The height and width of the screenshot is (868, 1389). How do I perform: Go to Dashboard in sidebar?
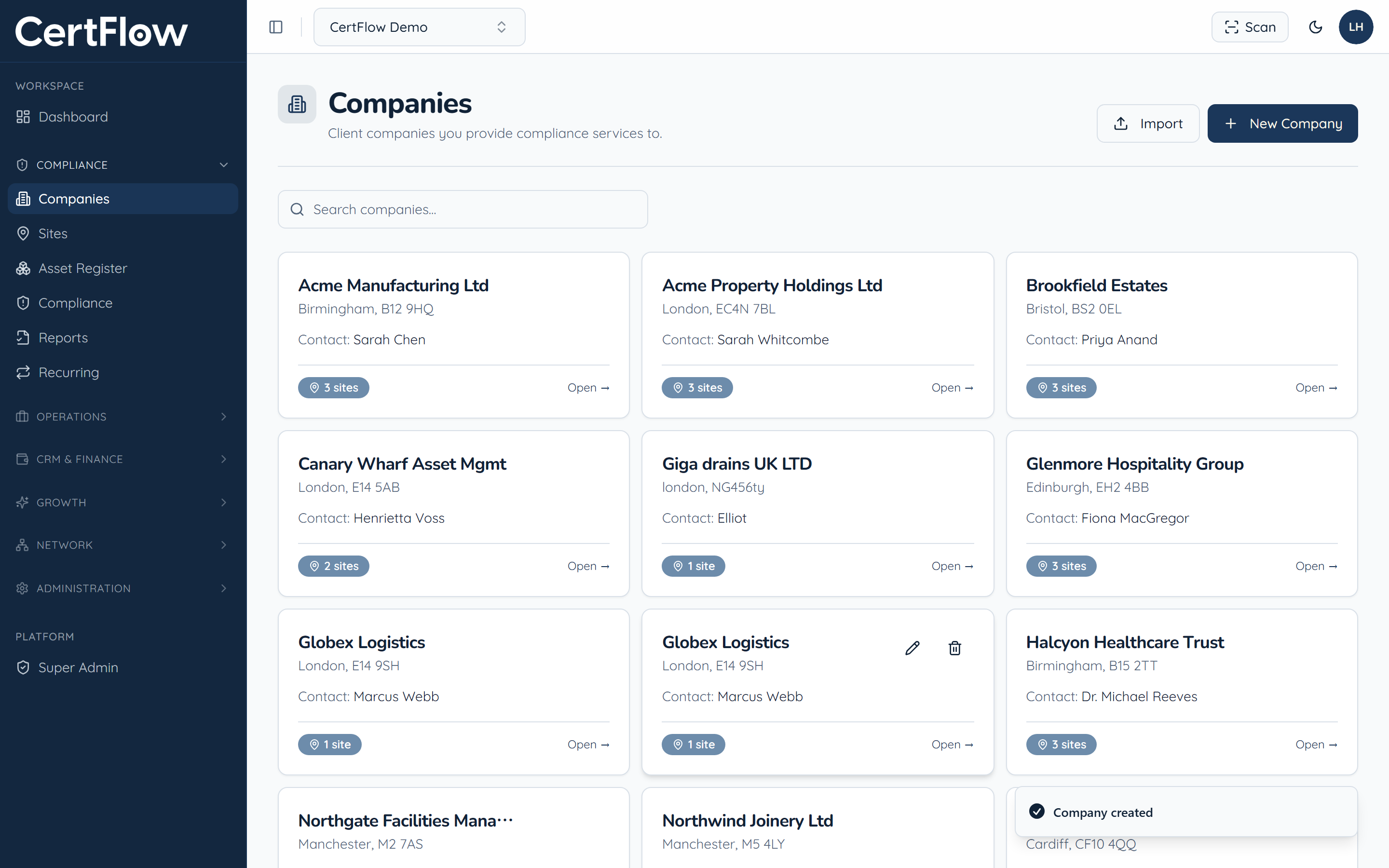(x=123, y=117)
